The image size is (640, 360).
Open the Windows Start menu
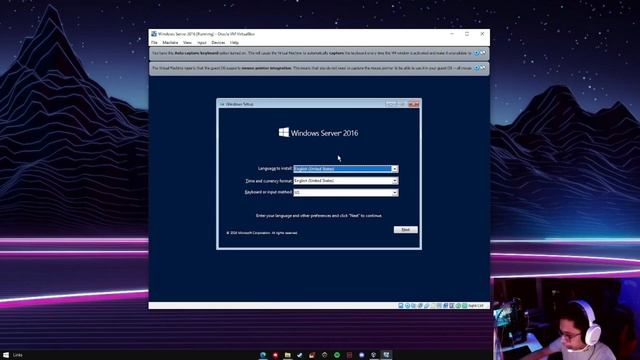(6, 355)
